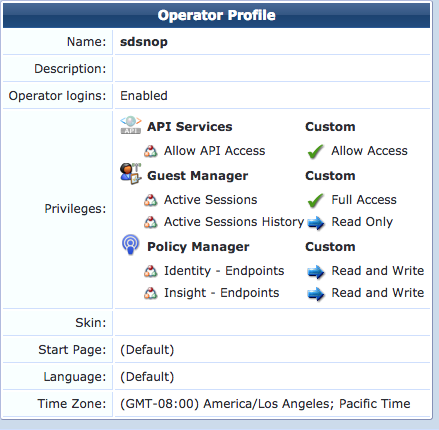Click the icon beside Active Sessions History
The image size is (439, 430).
coord(151,222)
